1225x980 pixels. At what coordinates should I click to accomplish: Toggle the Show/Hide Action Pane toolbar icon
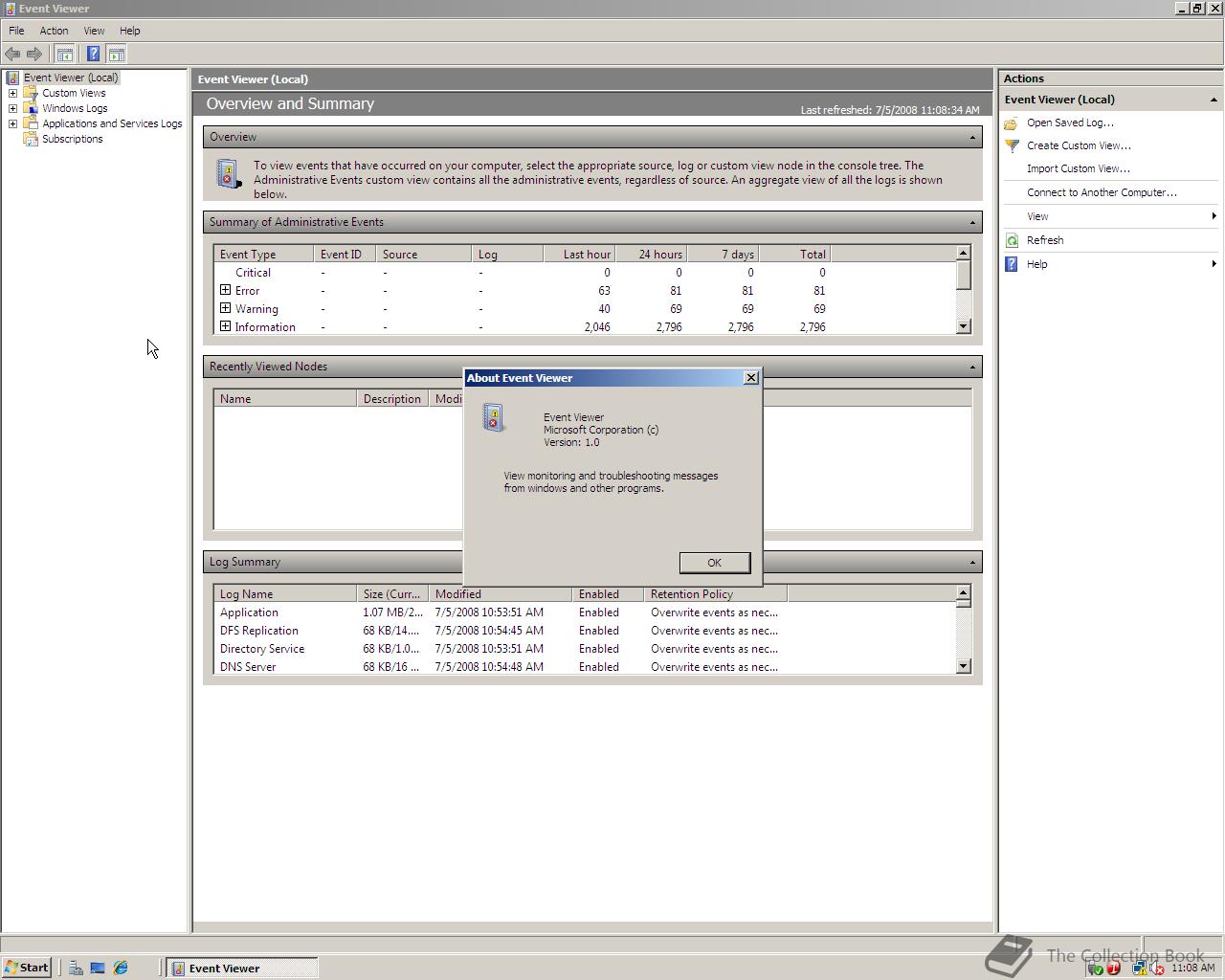(x=117, y=55)
